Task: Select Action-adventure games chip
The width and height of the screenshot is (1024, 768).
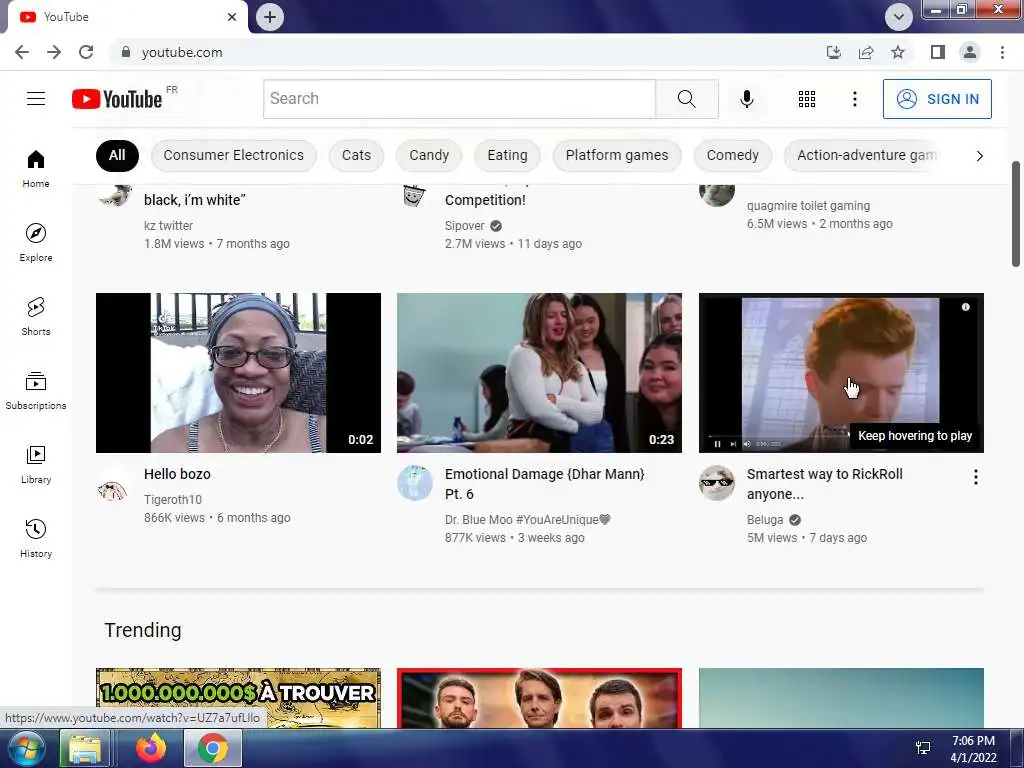Action: (862, 155)
